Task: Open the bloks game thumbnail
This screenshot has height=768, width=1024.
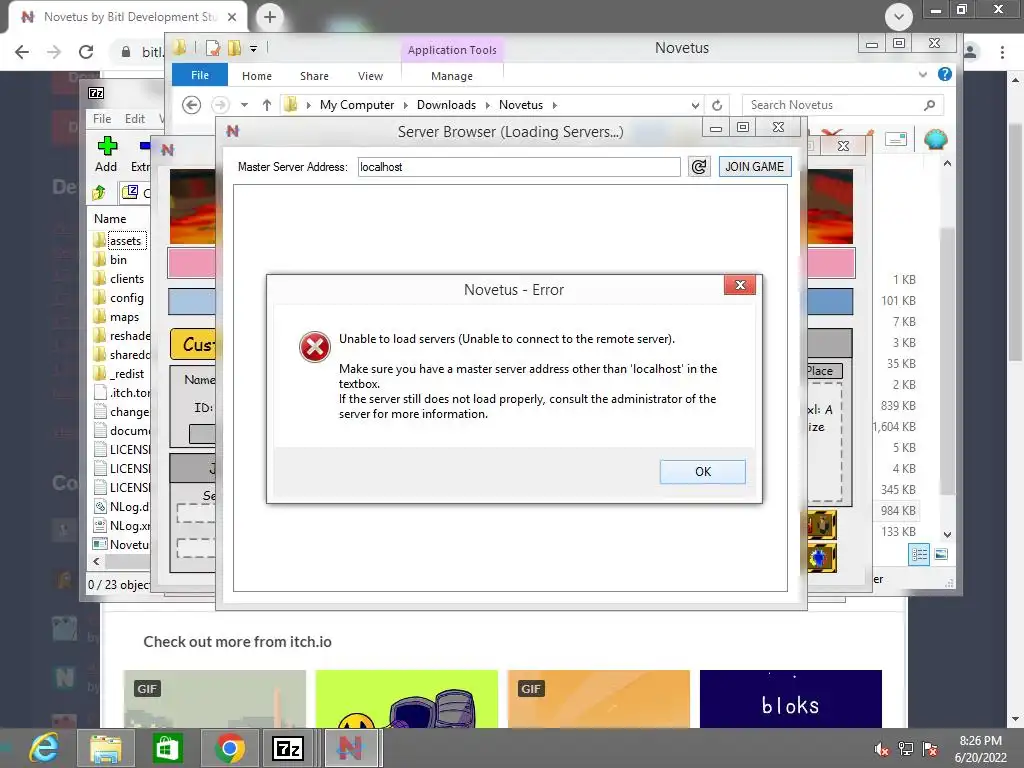Action: [790, 699]
